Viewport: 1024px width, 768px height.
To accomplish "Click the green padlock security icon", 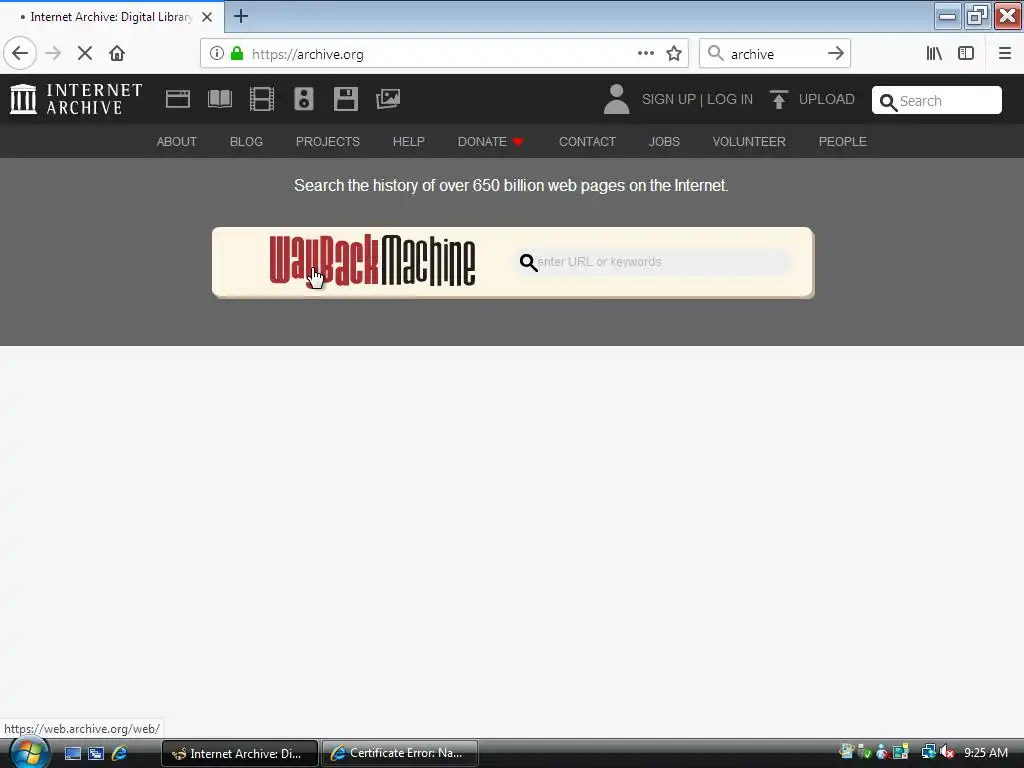I will point(237,54).
